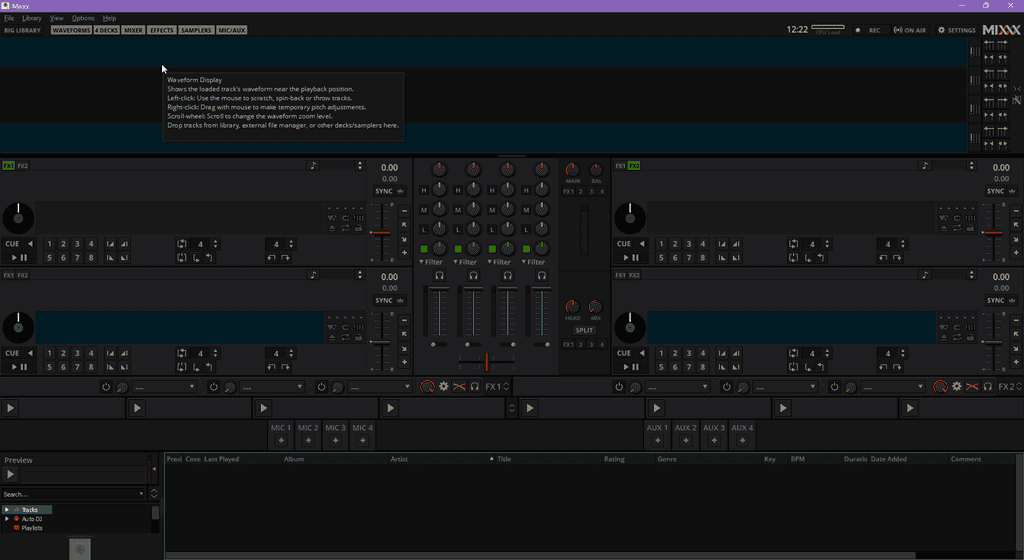Click hotcue 1 on the top-left deck
The image size is (1024, 560).
pos(49,243)
